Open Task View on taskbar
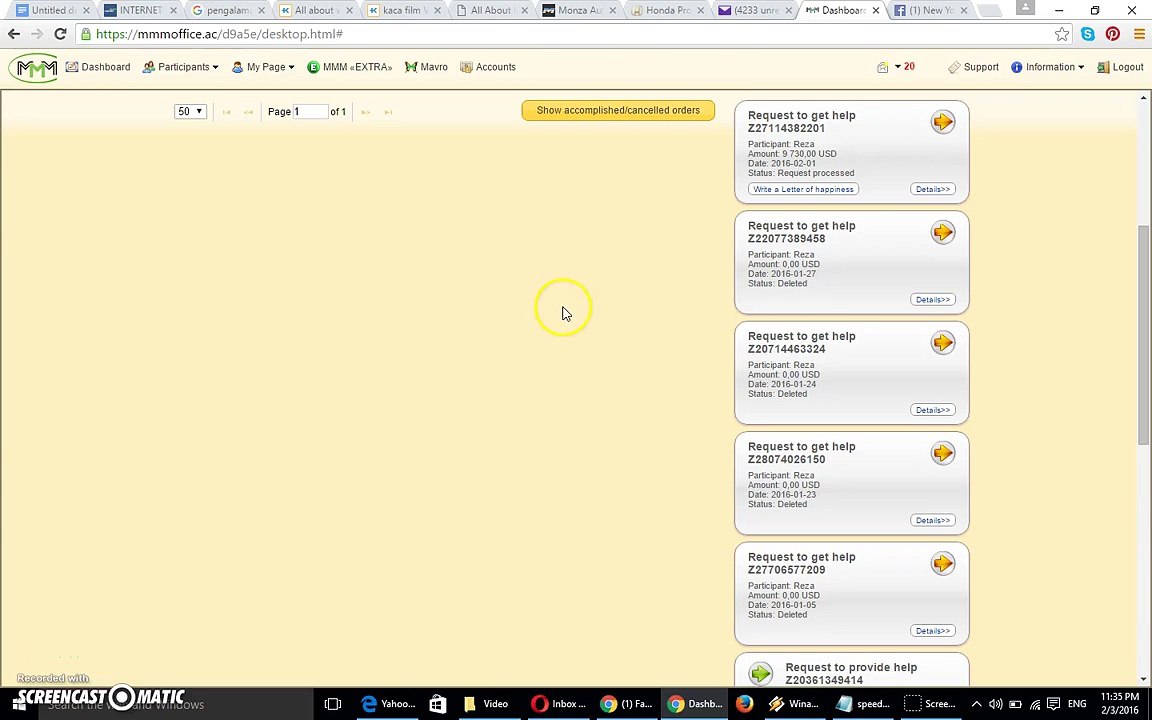The height and width of the screenshot is (720, 1152). point(333,704)
